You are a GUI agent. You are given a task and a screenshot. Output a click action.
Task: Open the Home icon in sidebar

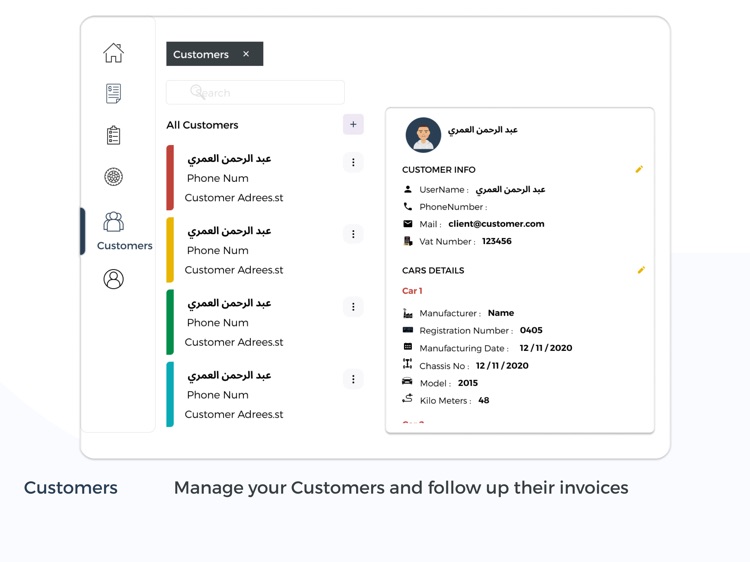click(113, 53)
